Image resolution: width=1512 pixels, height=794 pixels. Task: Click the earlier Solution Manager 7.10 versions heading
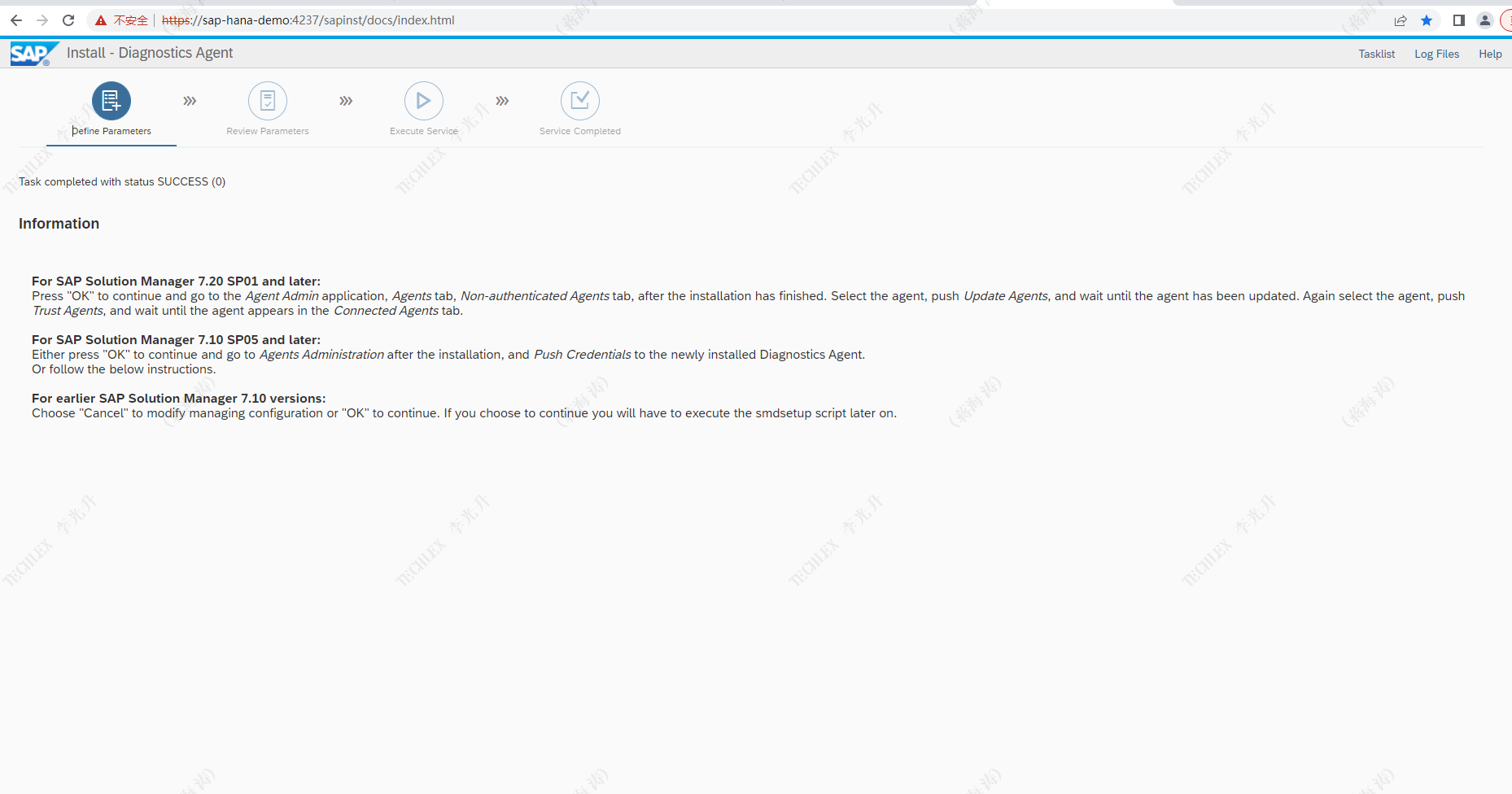click(179, 399)
